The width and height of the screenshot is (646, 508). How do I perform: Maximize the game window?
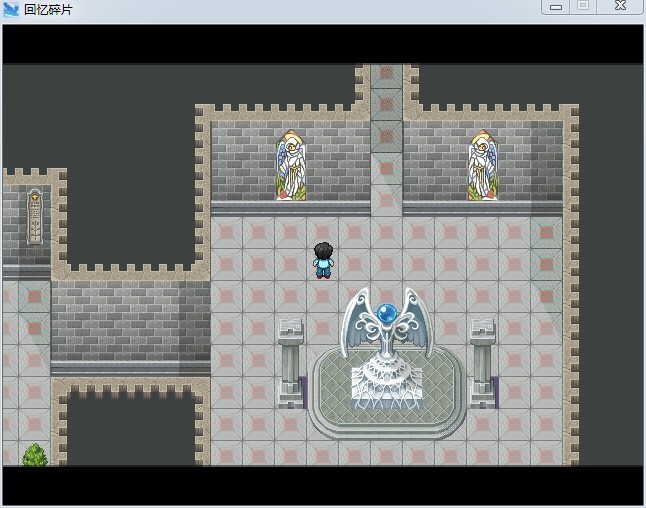(583, 7)
